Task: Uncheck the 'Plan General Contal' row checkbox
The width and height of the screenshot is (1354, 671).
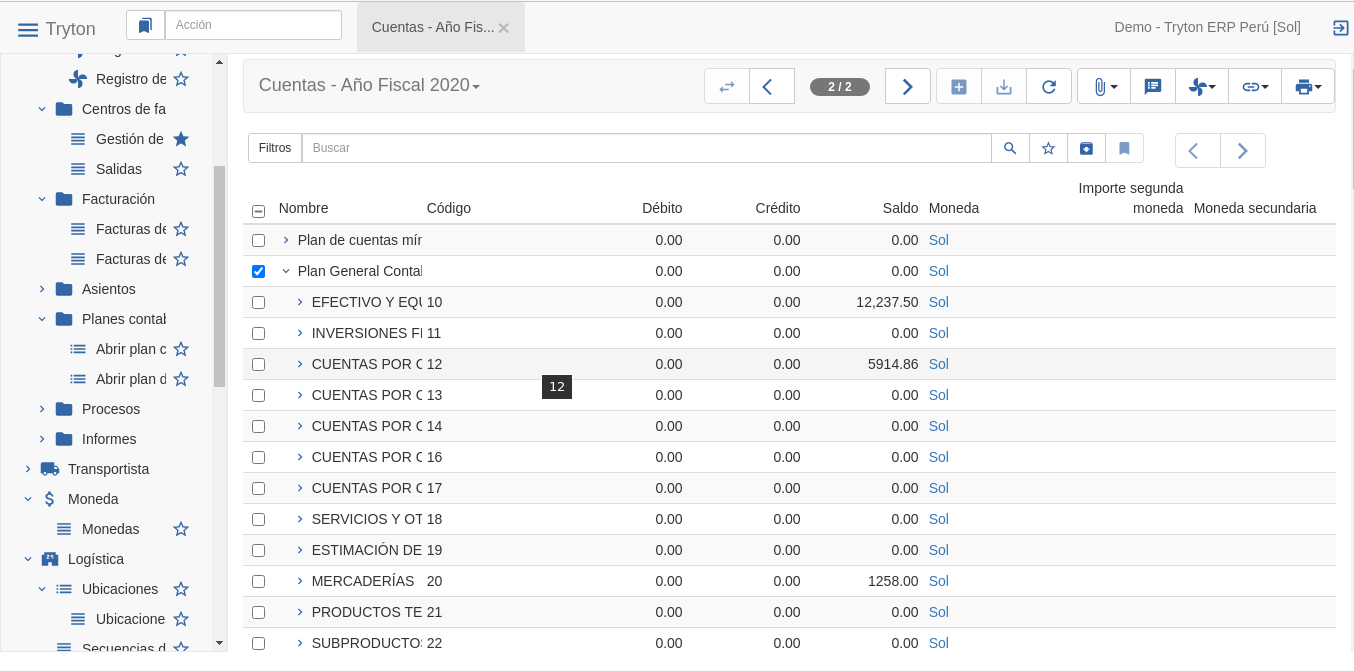Action: coord(258,272)
